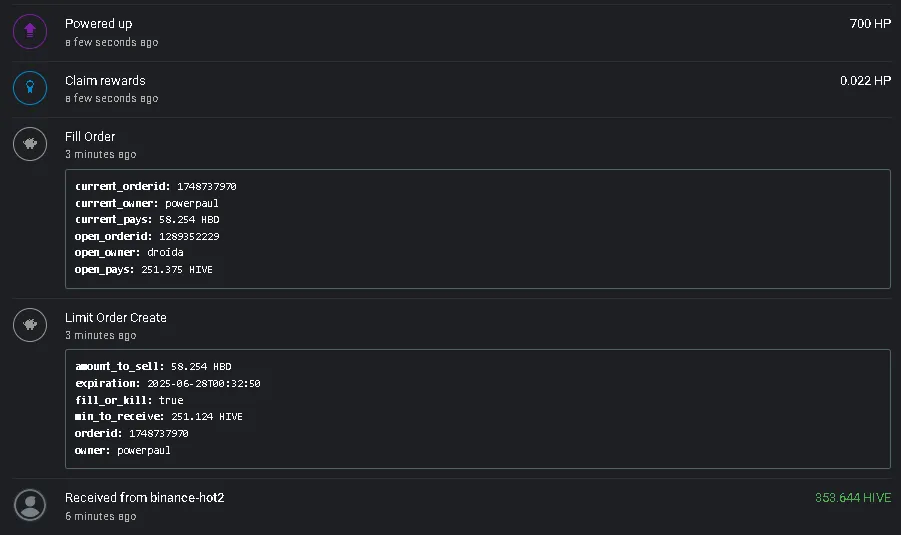
Task: Click the 700 HP amount
Action: click(x=870, y=24)
